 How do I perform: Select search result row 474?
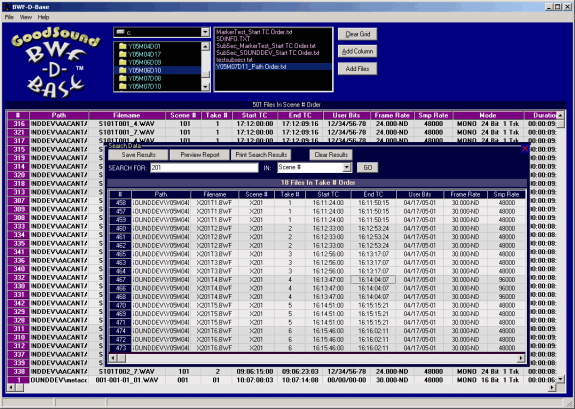tap(120, 331)
